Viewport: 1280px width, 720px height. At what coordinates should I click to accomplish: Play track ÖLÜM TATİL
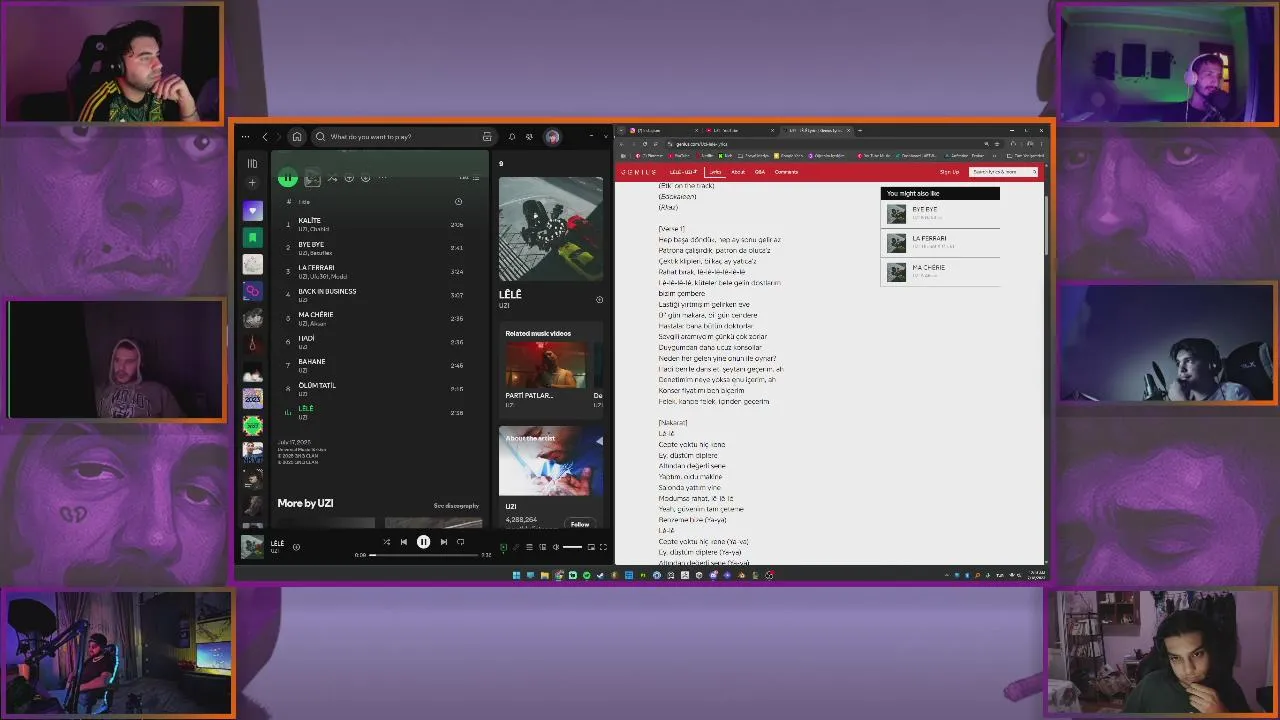[380, 389]
